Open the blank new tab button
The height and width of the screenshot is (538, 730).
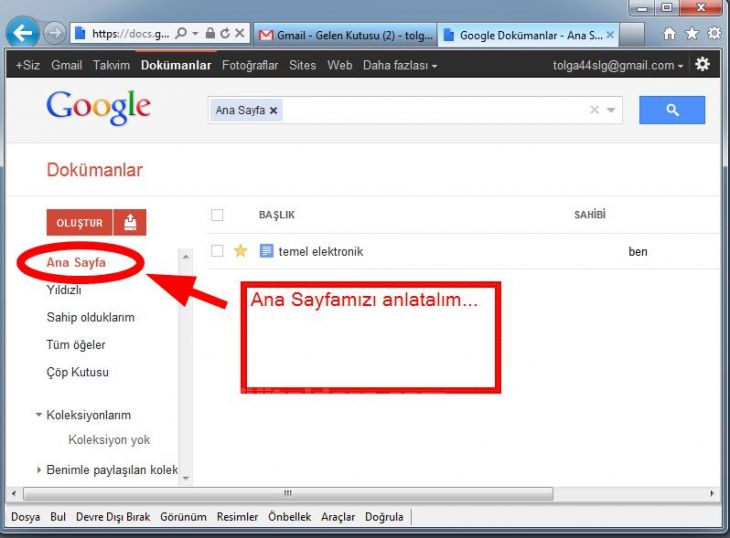coord(632,34)
